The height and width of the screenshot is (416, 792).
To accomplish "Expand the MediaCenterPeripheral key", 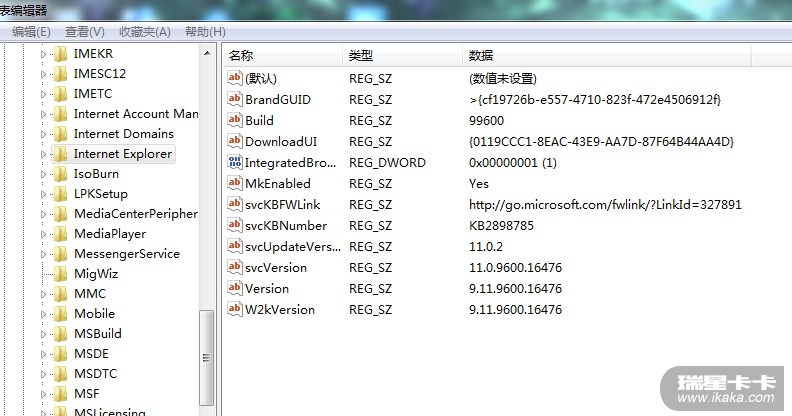I will [43, 215].
